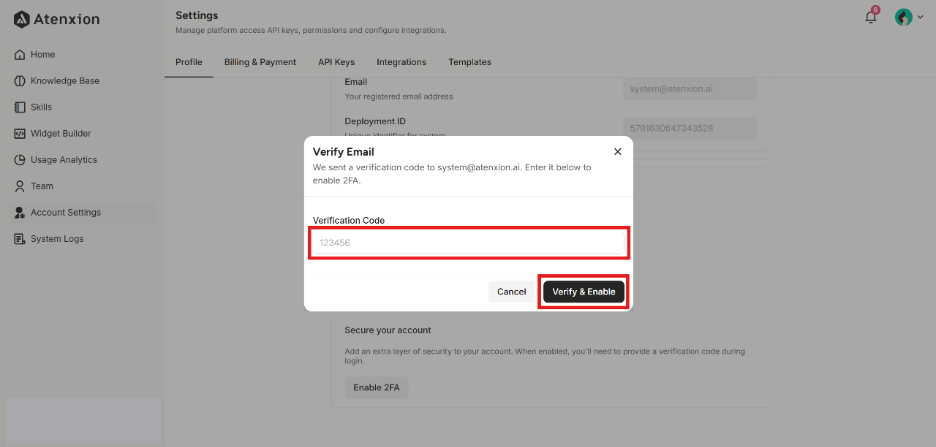Image resolution: width=936 pixels, height=447 pixels.
Task: Open the Templates tab
Action: tap(470, 62)
